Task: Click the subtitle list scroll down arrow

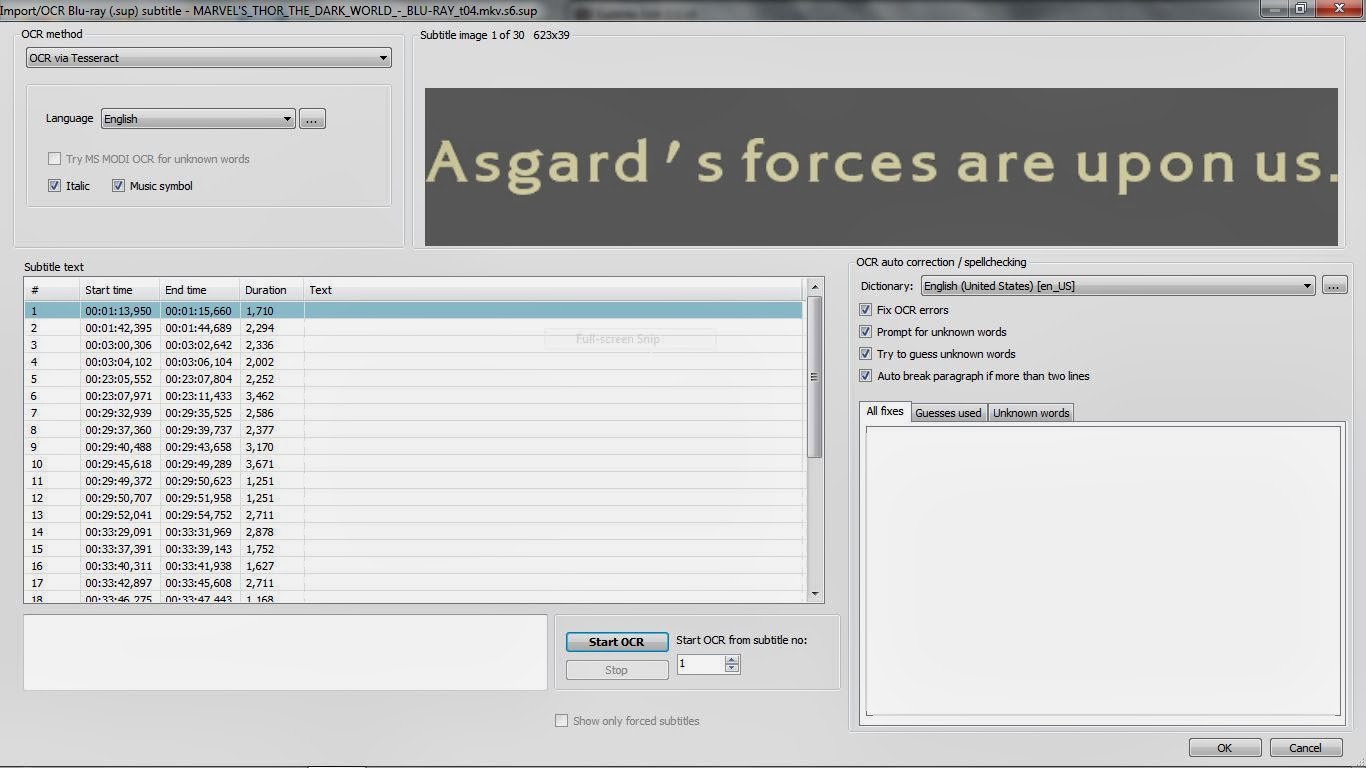Action: [814, 594]
